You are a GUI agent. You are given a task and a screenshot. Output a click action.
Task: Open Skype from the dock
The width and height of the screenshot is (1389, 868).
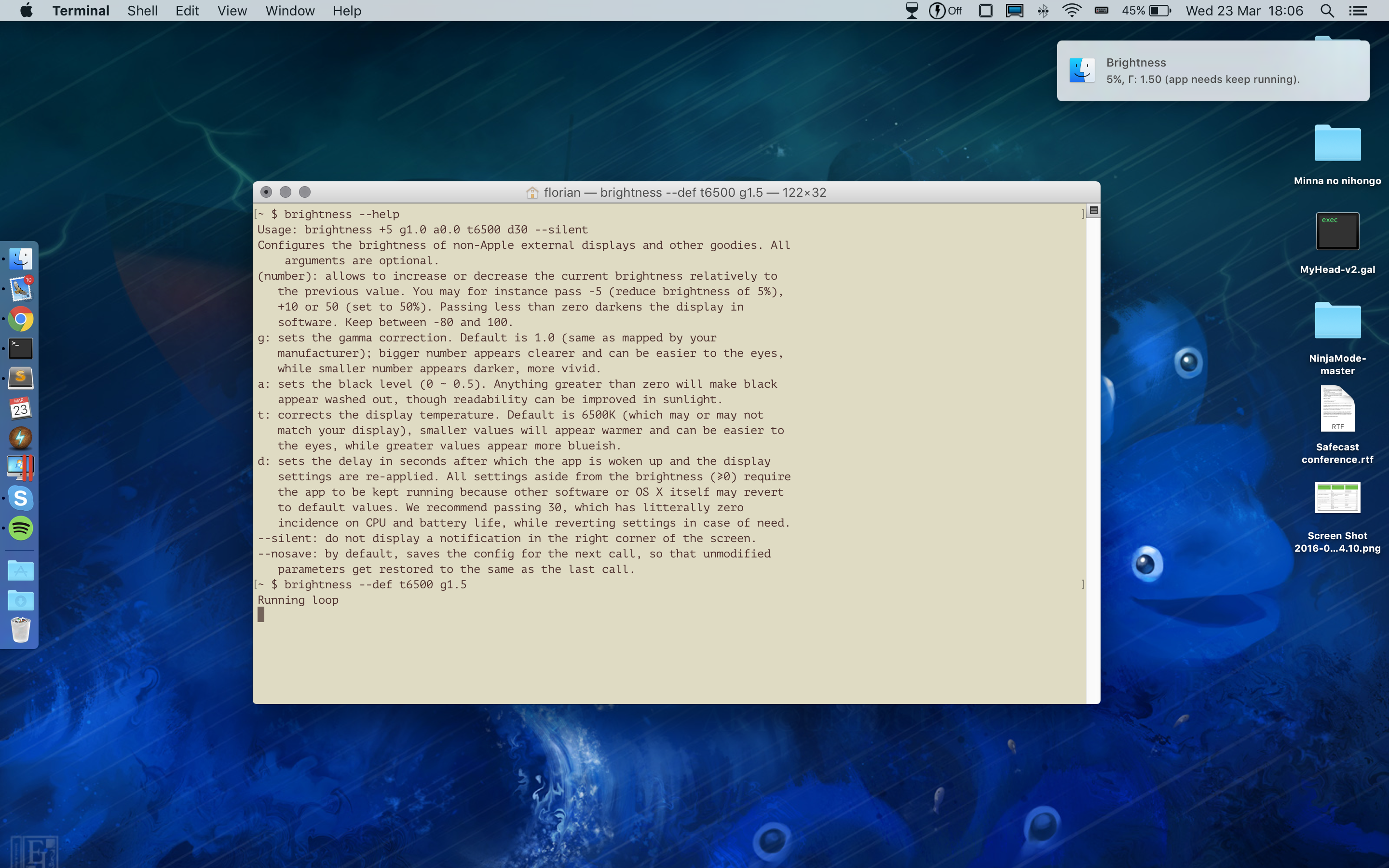pyautogui.click(x=21, y=498)
